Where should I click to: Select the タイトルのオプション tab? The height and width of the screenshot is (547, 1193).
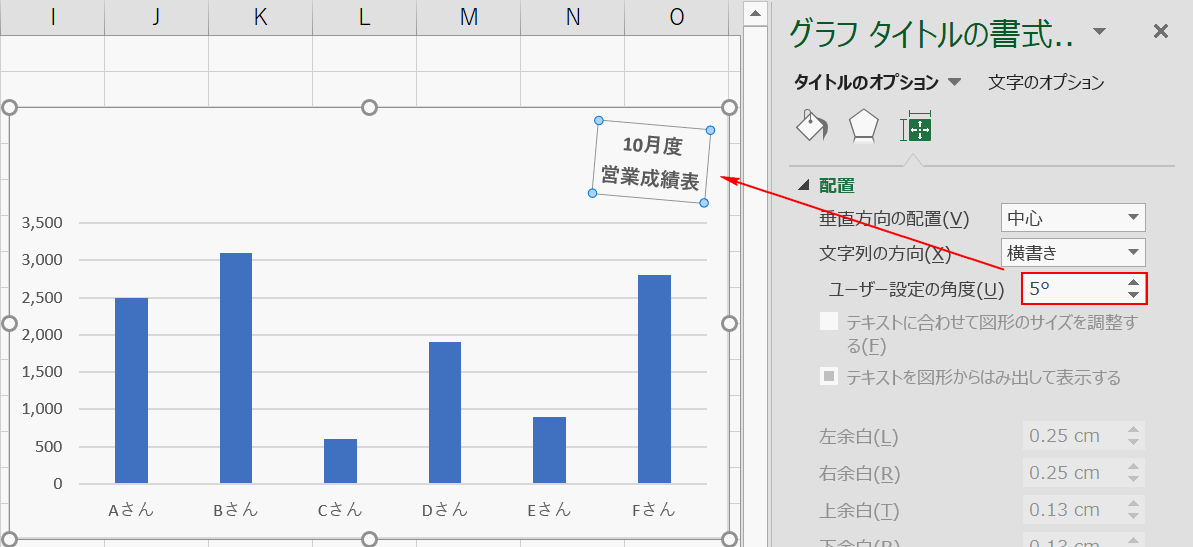(867, 82)
